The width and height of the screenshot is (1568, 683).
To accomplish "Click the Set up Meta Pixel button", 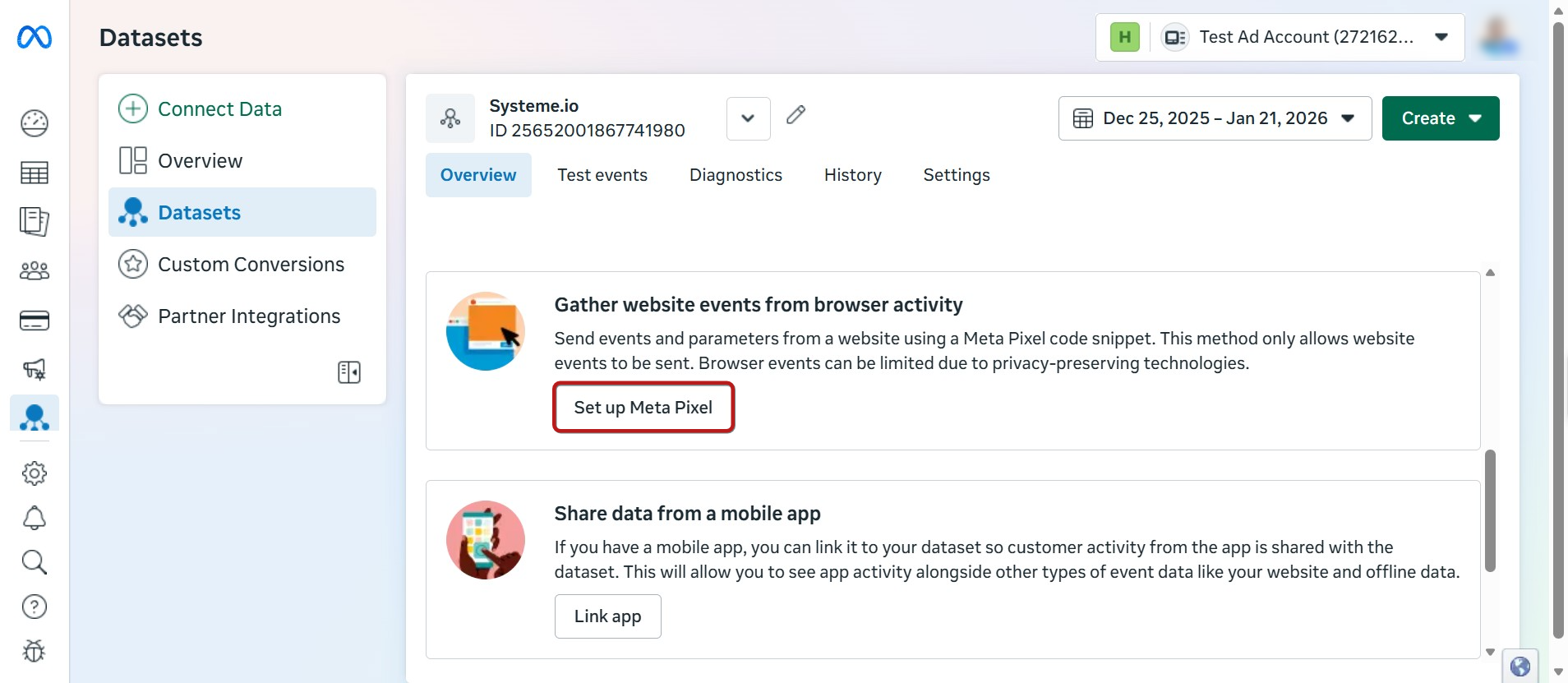I will click(643, 408).
